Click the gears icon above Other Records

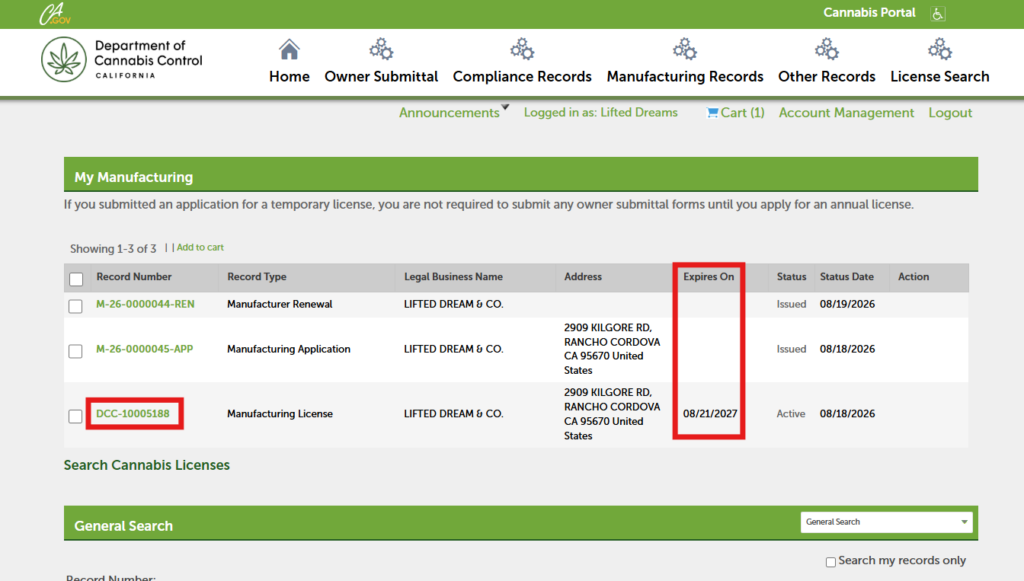click(x=827, y=49)
